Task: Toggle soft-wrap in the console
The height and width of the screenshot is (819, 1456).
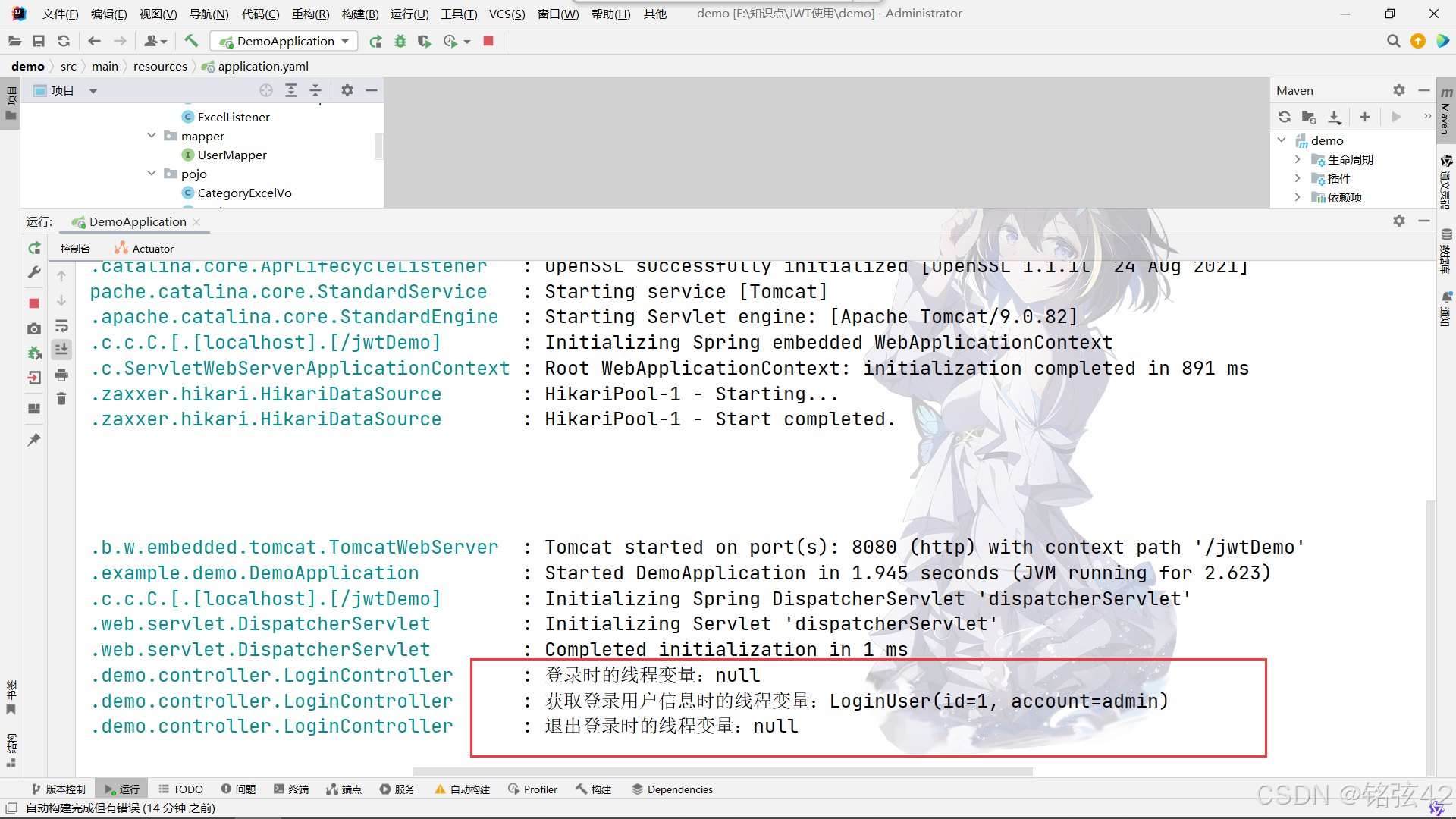Action: pos(61,325)
